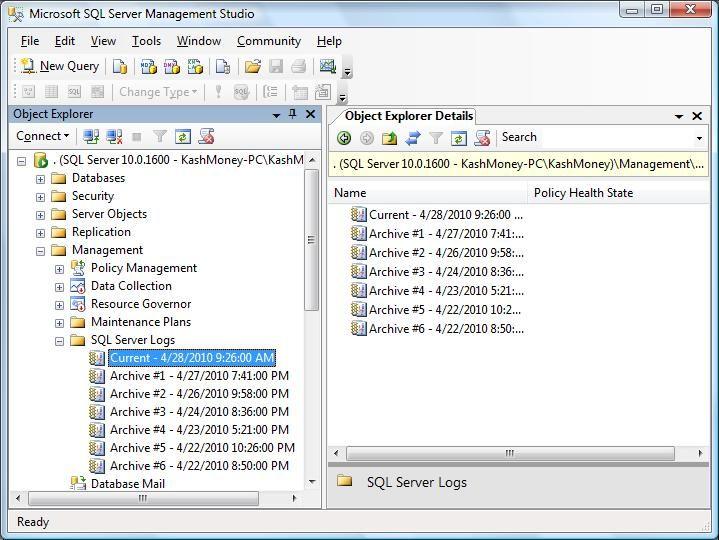The width and height of the screenshot is (719, 540).
Task: Open the Window menu
Action: click(199, 41)
